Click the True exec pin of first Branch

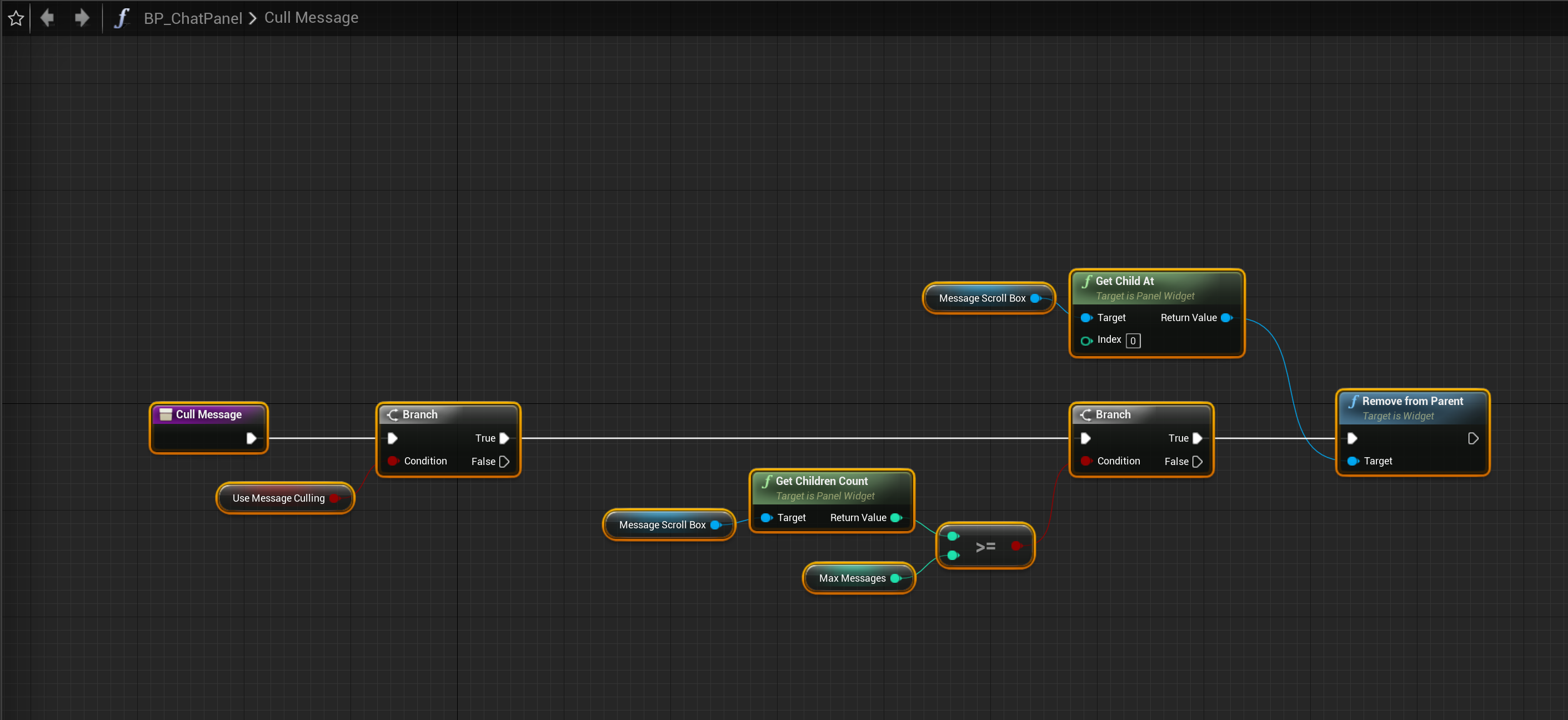(504, 438)
